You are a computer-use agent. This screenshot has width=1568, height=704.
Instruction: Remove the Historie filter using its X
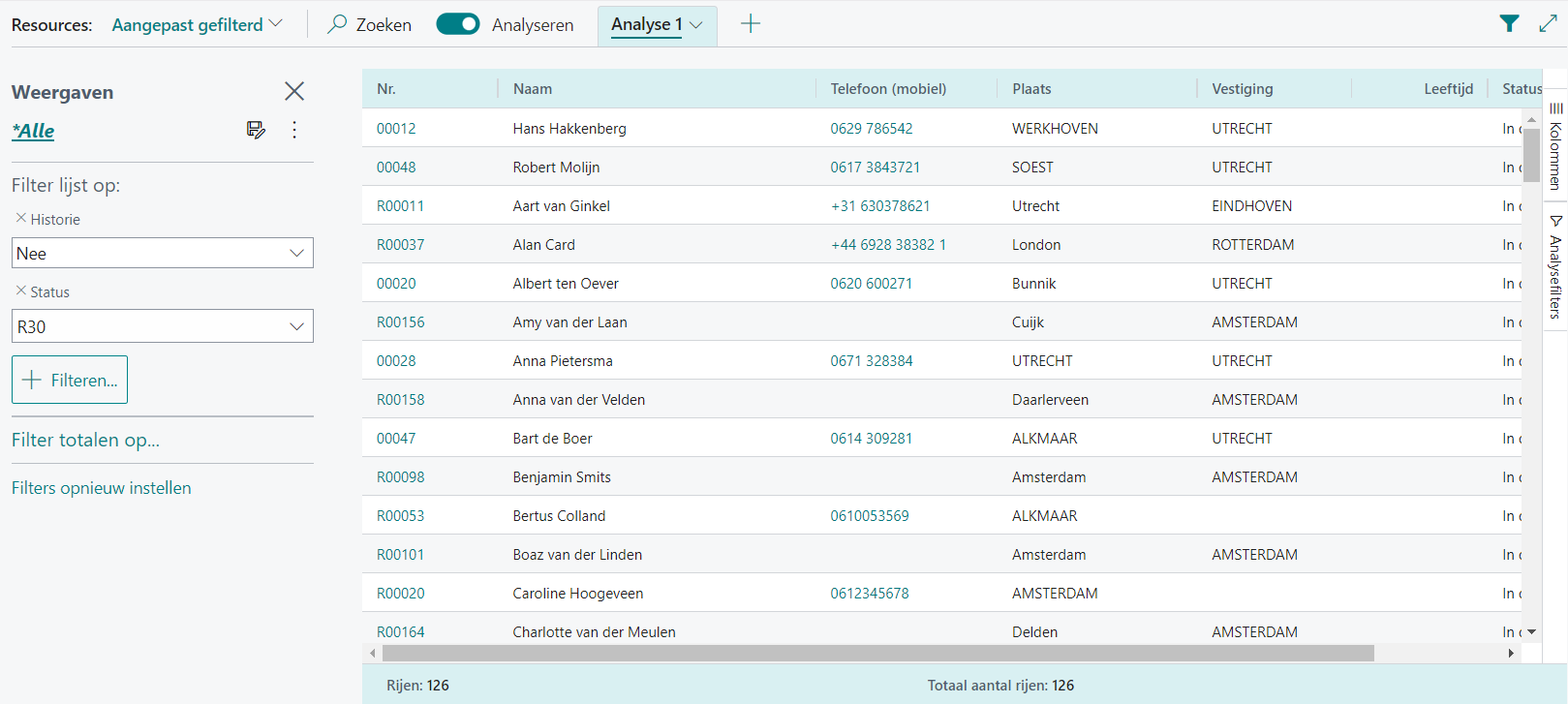click(20, 219)
